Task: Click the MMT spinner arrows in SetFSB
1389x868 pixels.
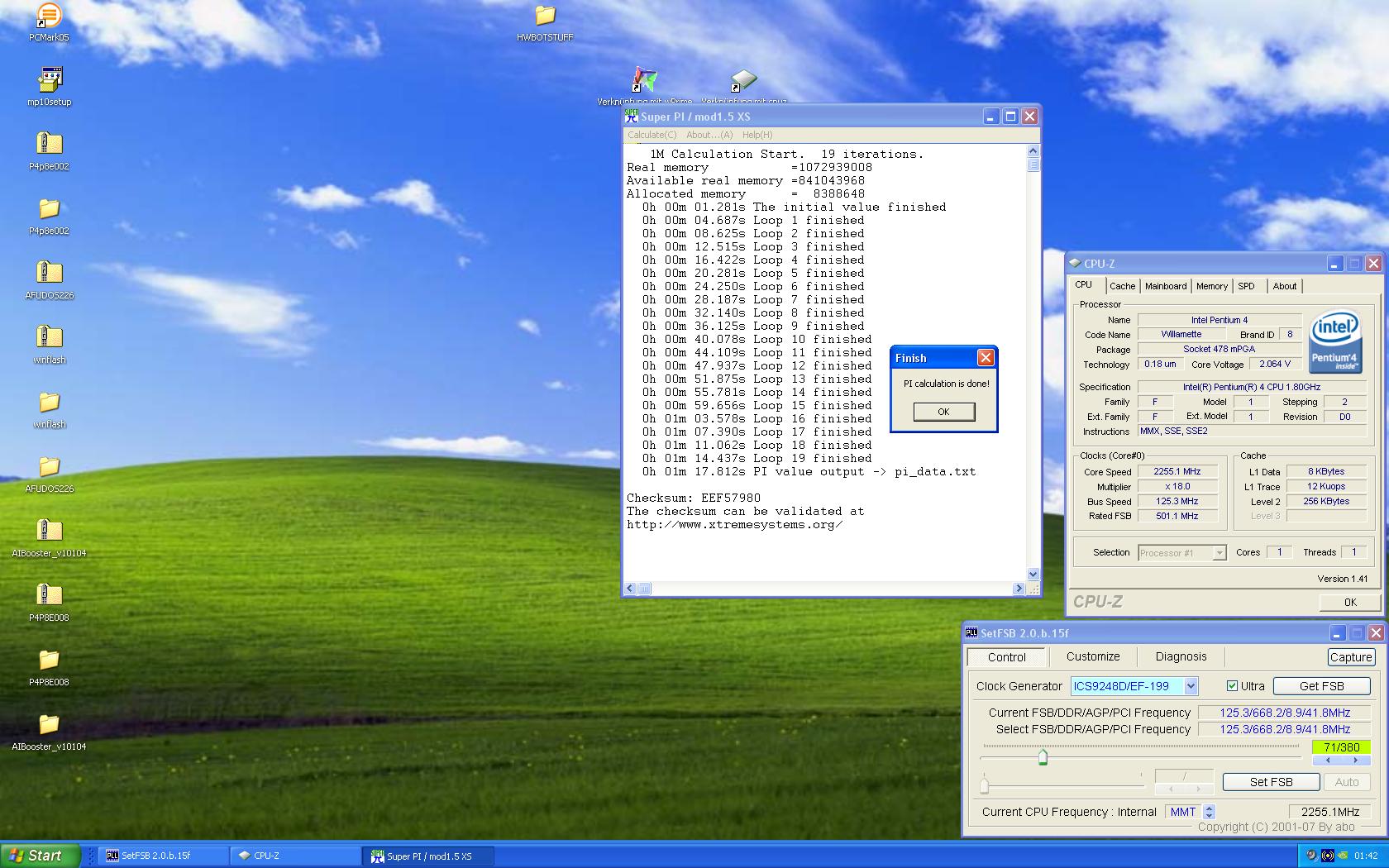Action: [1210, 812]
